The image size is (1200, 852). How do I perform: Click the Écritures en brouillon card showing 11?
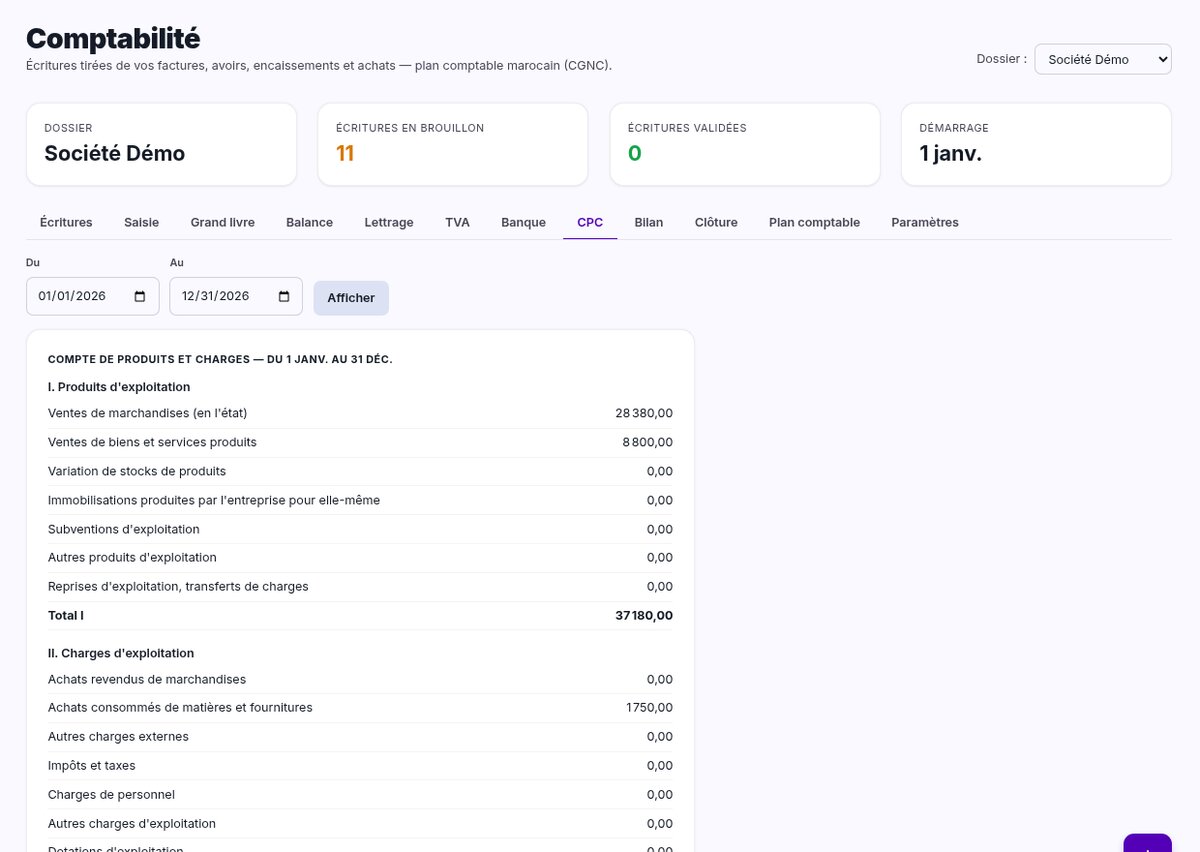(453, 144)
